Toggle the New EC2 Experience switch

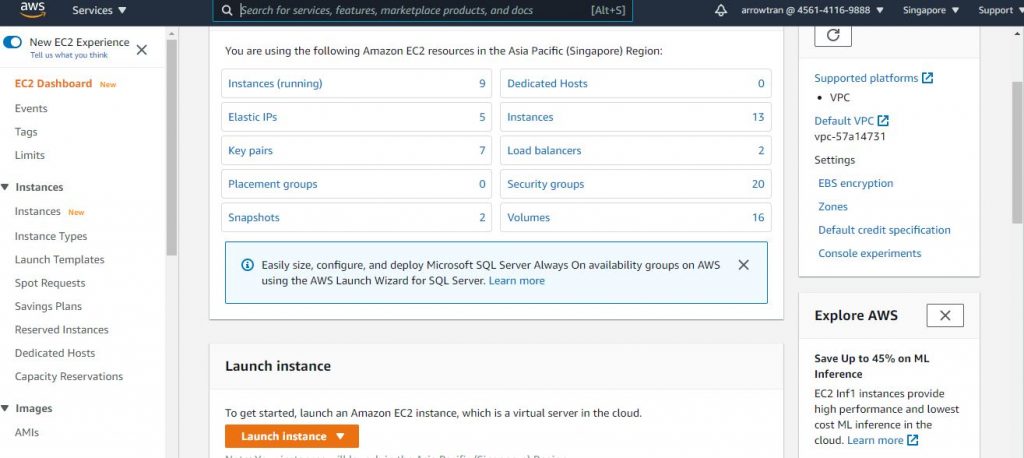pos(12,42)
